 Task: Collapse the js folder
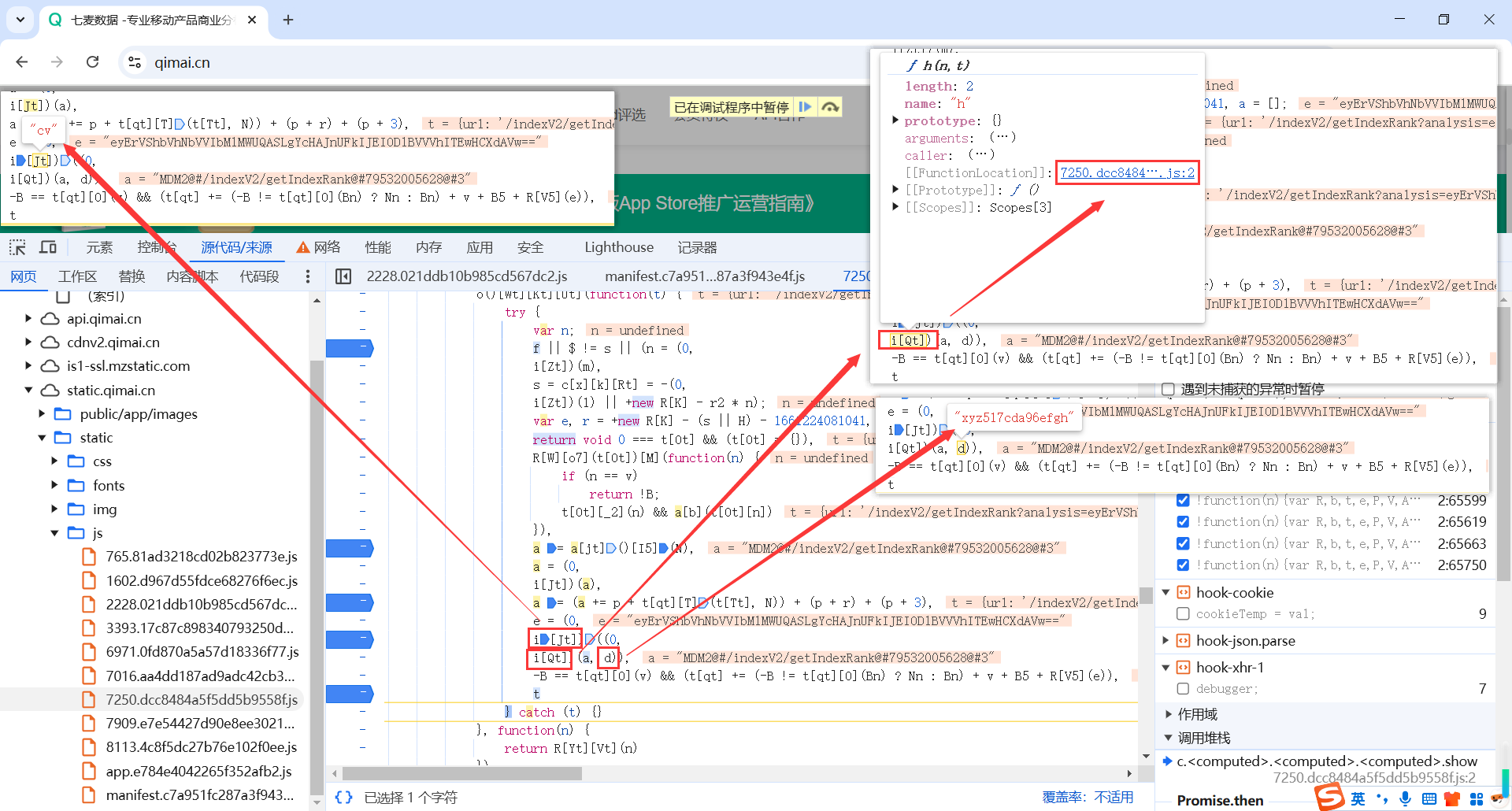coord(54,533)
